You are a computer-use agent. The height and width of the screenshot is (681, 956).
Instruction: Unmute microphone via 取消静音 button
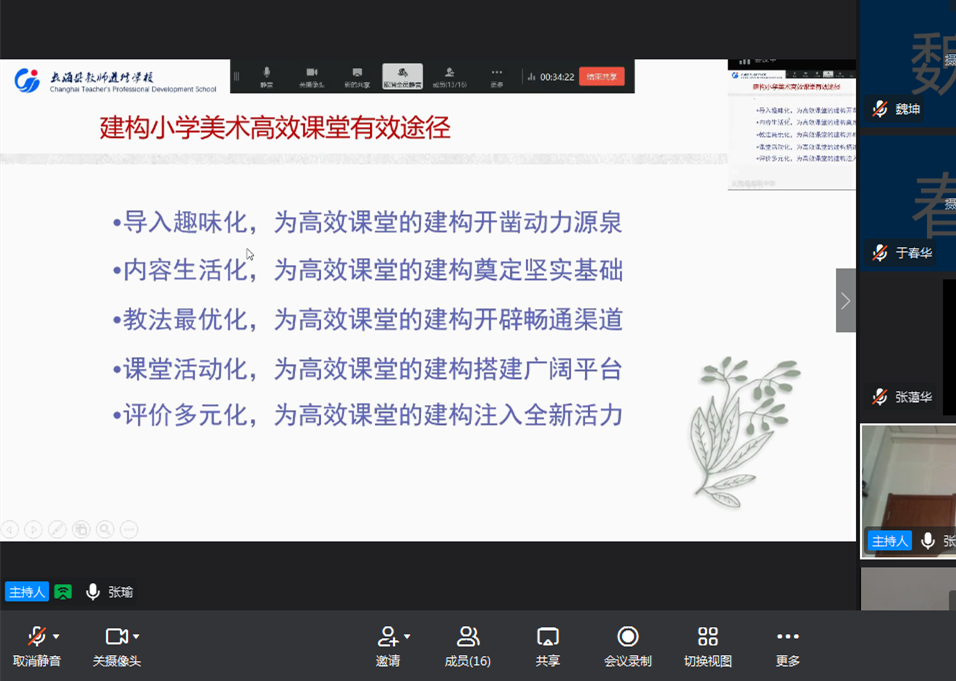[x=37, y=646]
